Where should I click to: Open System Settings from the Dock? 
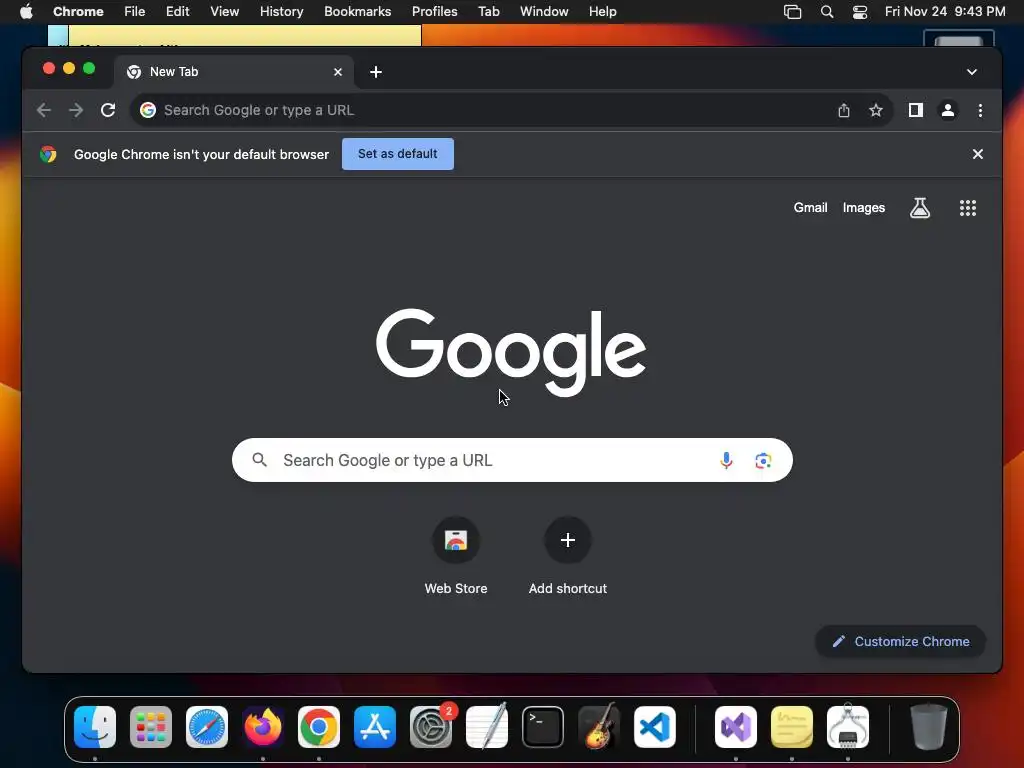pyautogui.click(x=431, y=727)
